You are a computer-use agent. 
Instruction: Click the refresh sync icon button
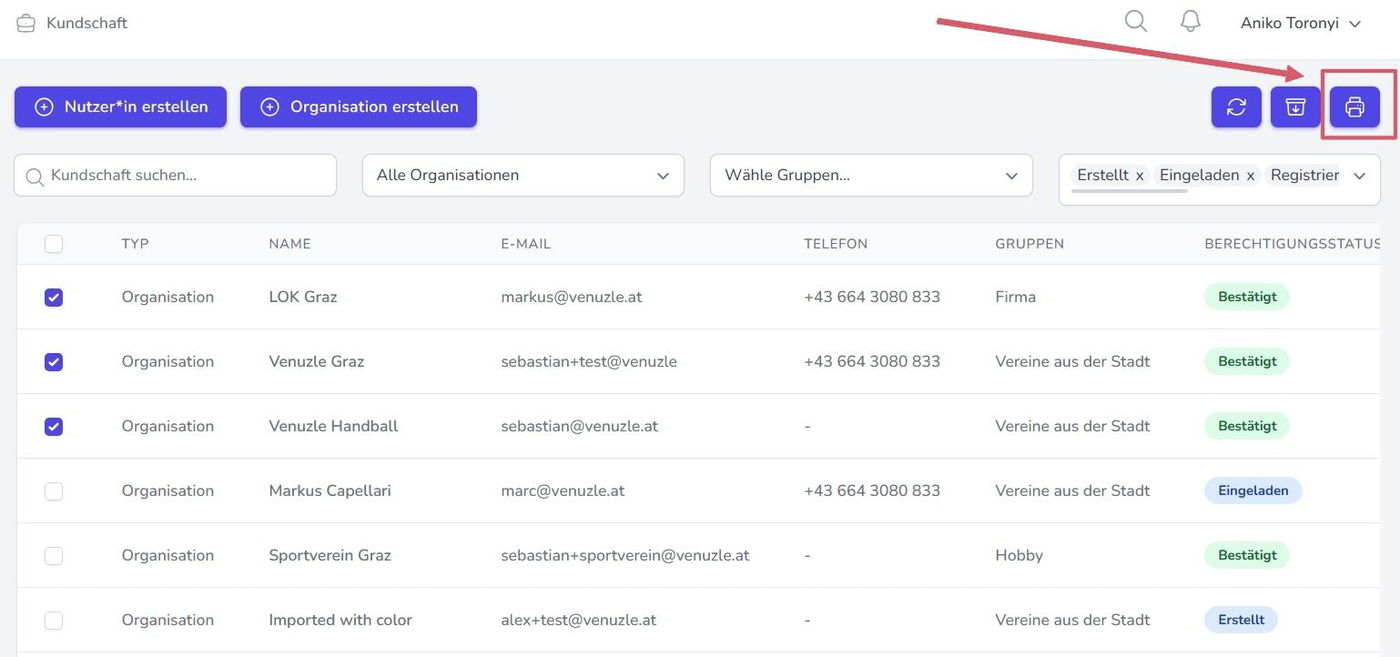pyautogui.click(x=1236, y=107)
